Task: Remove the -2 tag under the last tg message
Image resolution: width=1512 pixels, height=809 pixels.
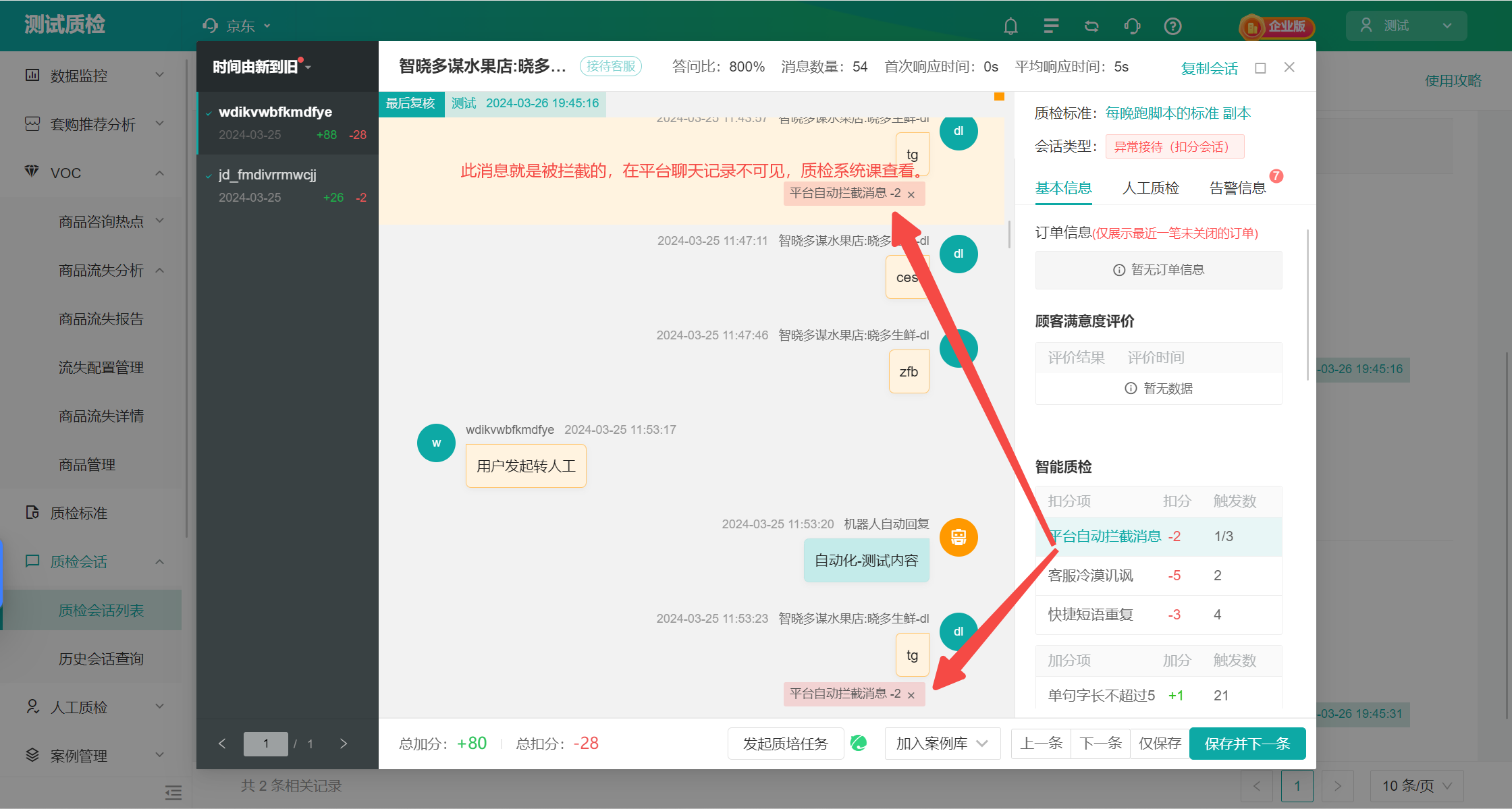Action: [x=911, y=696]
